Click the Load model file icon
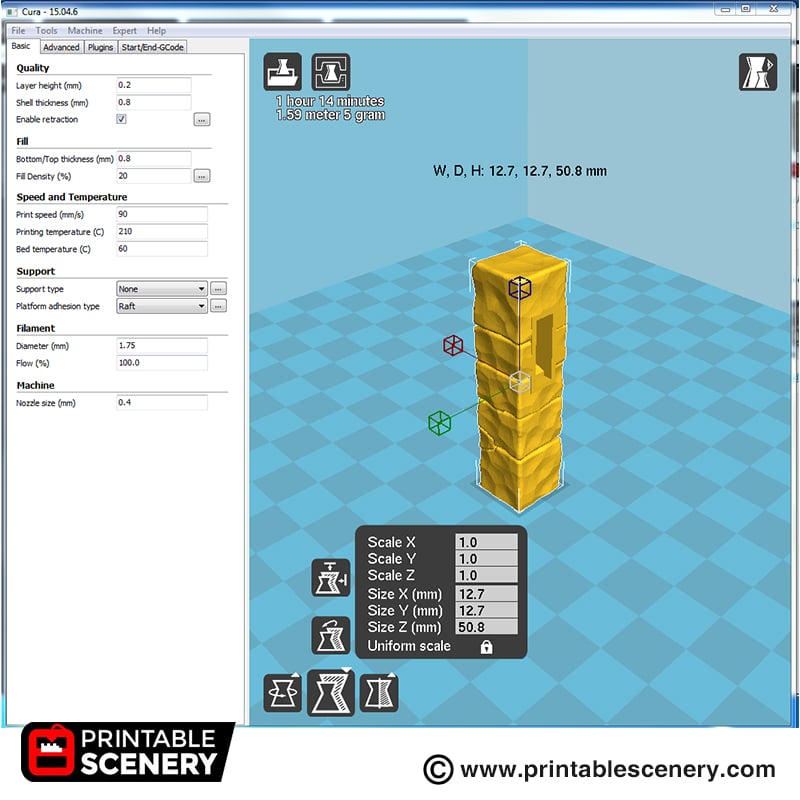Image resolution: width=800 pixels, height=800 pixels. pyautogui.click(x=282, y=72)
